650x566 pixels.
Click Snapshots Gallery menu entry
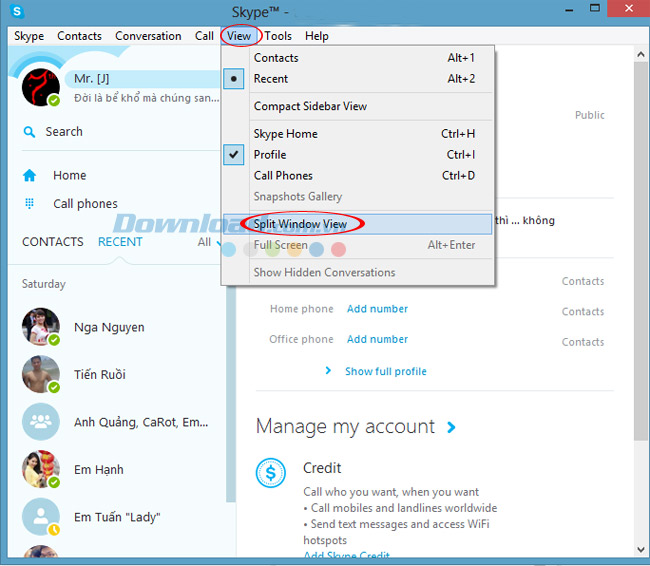pyautogui.click(x=358, y=197)
